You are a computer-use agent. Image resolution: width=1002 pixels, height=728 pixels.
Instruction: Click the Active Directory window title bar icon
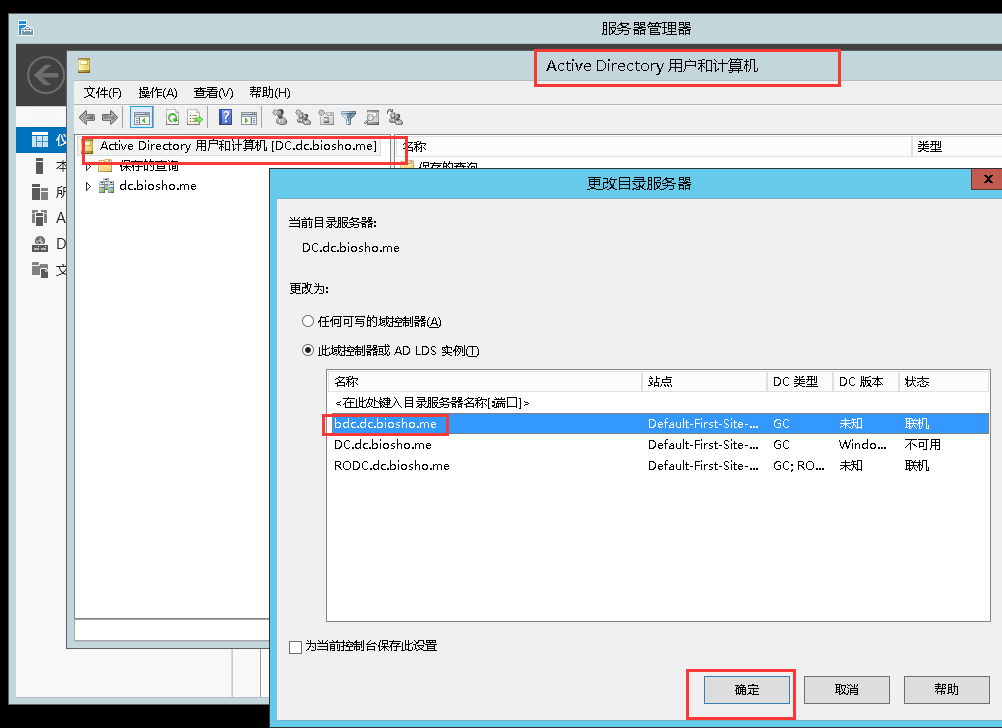[84, 65]
